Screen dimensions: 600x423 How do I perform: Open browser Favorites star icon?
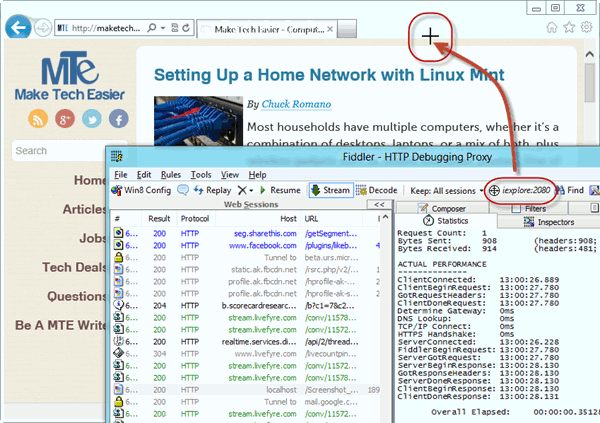point(569,27)
